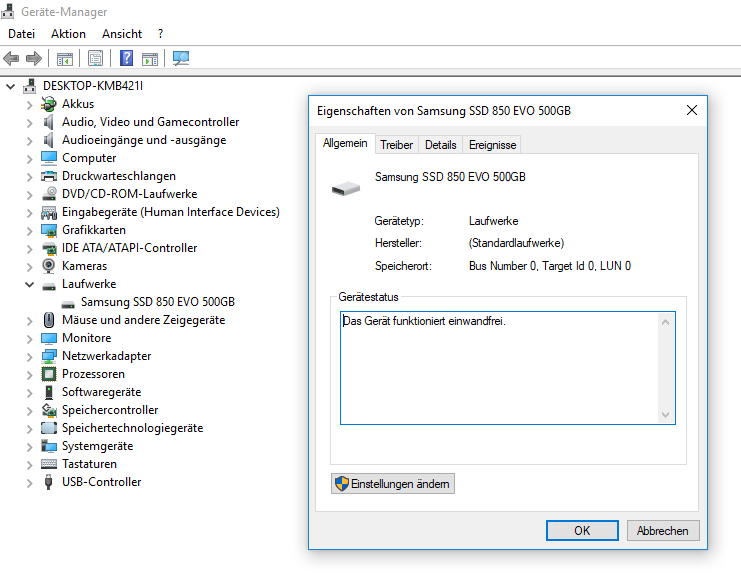The image size is (741, 588).
Task: Click the Forward arrow toolbar icon
Action: click(34, 59)
